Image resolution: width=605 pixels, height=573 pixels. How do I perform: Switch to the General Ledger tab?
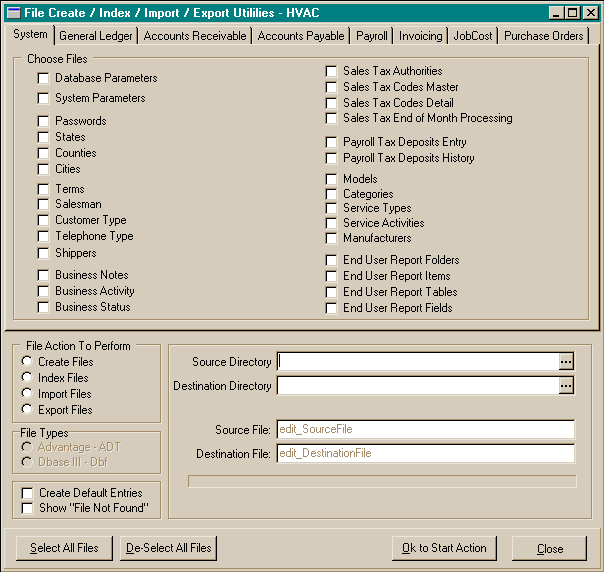(x=96, y=36)
